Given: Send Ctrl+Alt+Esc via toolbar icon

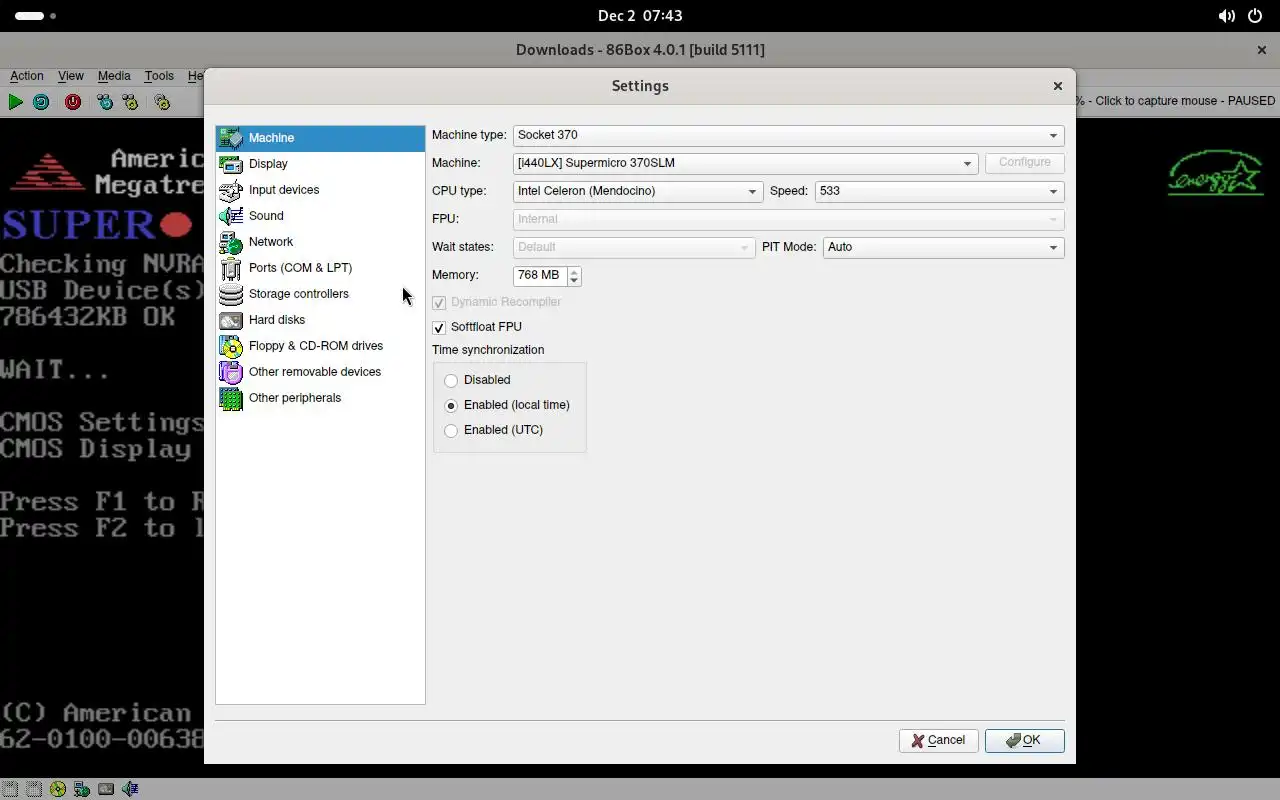Looking at the screenshot, I should point(130,102).
